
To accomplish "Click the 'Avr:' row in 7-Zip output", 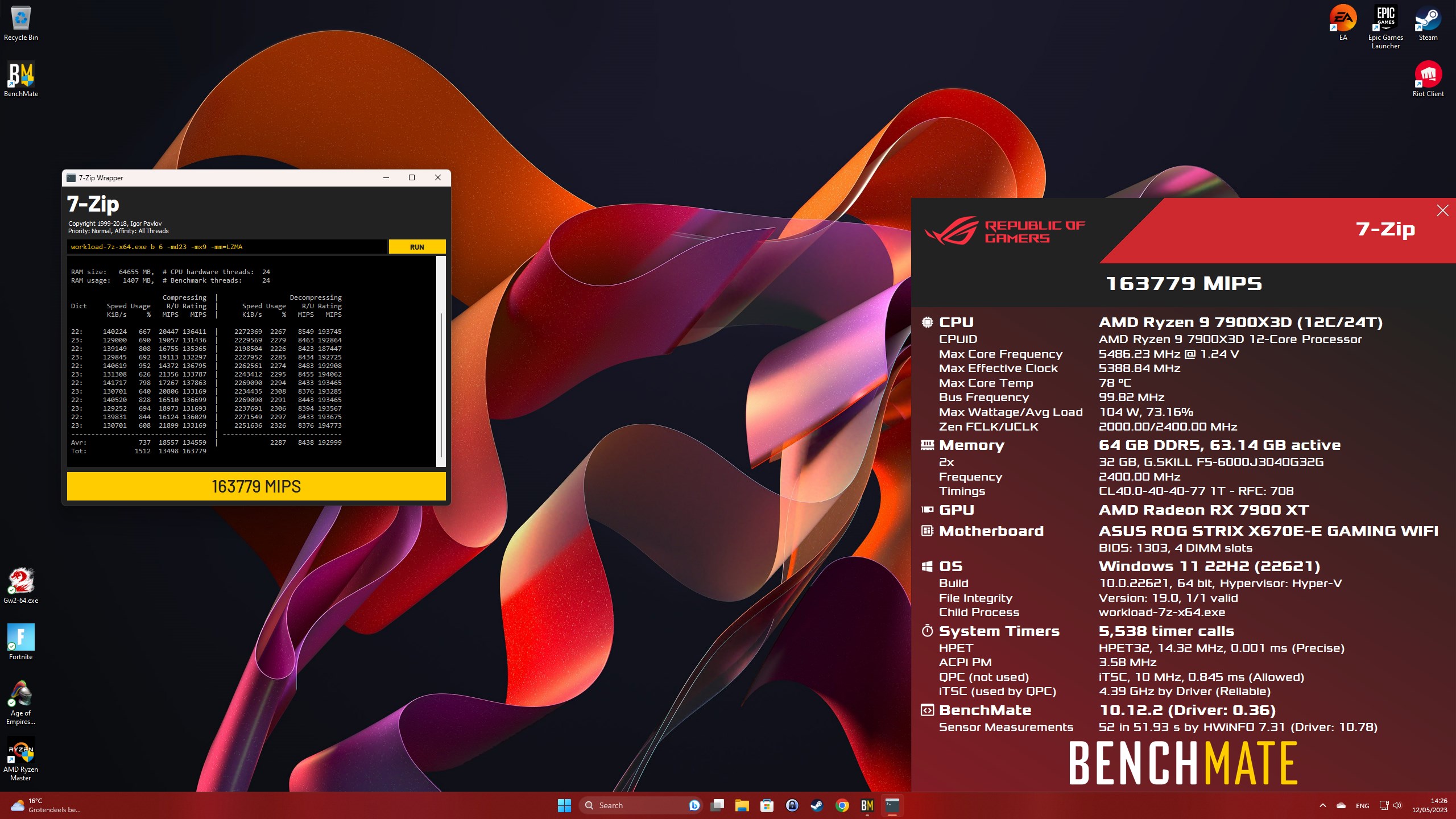I will [206, 442].
